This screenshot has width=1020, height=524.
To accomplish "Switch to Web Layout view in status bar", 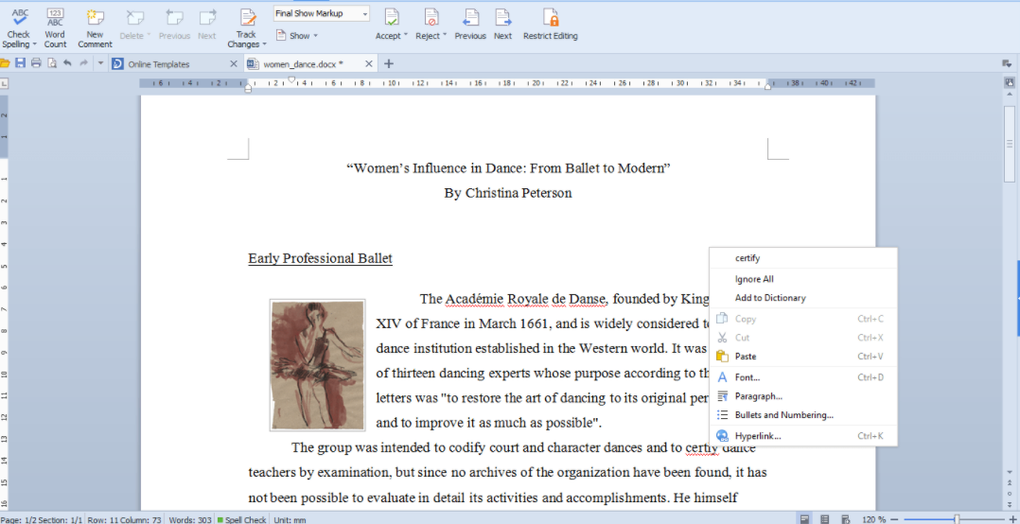I will [846, 519].
